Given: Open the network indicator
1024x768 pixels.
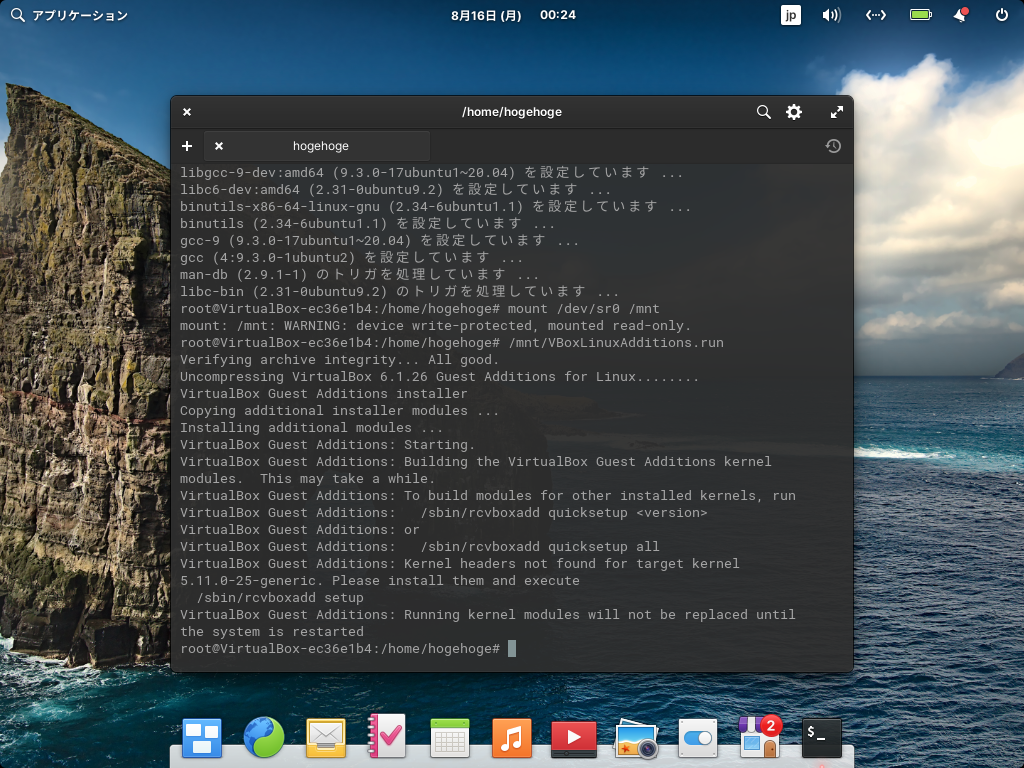Looking at the screenshot, I should click(876, 15).
